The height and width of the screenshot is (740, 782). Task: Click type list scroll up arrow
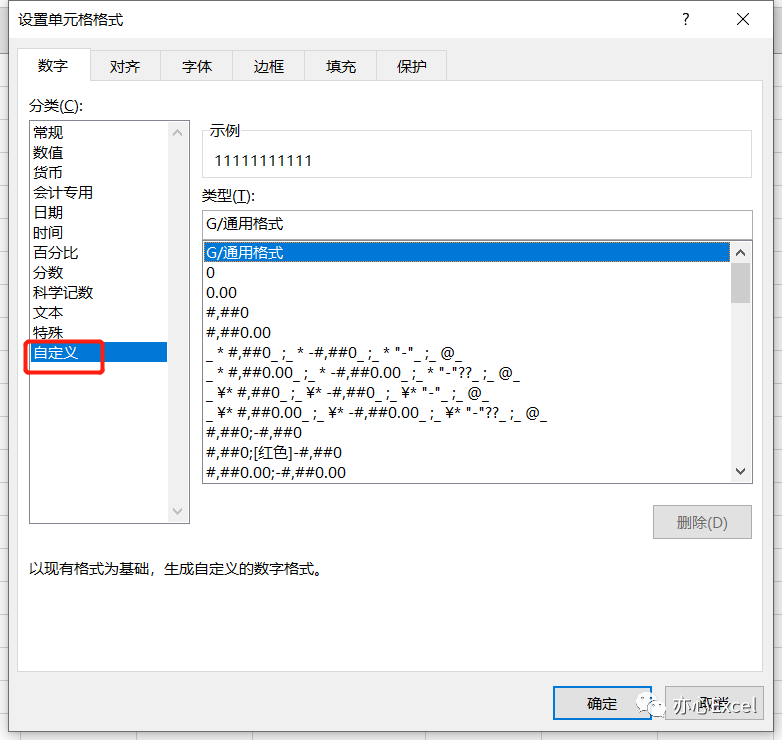click(x=741, y=253)
